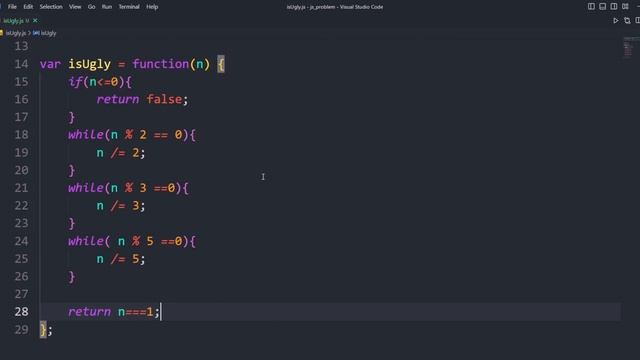Run the code with the play icon
Viewport: 640px width, 360px height.
616,20
